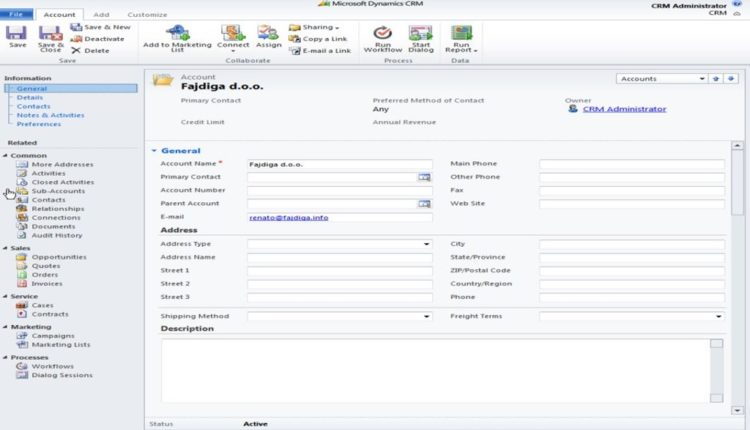The width and height of the screenshot is (750, 430).
Task: Open the File menu tab
Action: point(20,15)
